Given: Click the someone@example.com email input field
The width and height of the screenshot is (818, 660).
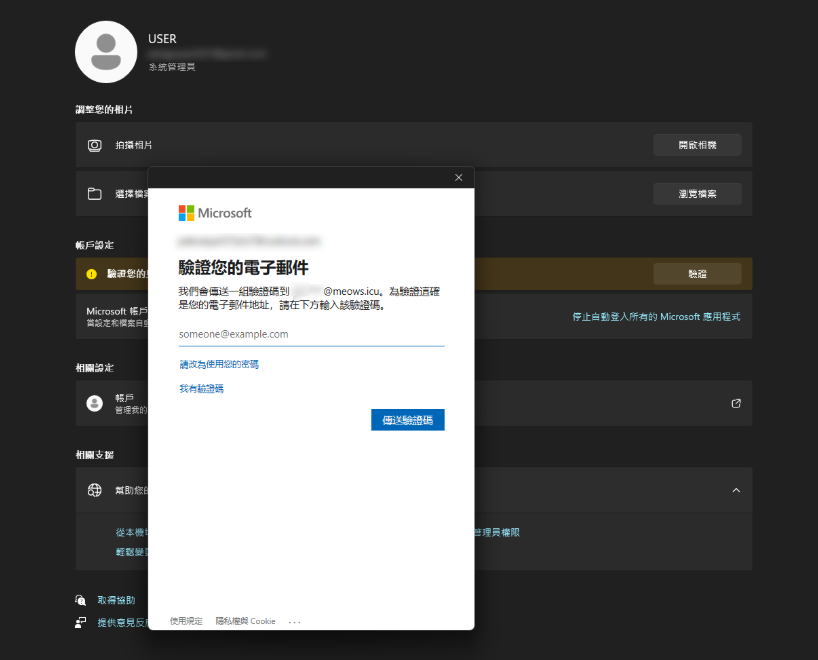Looking at the screenshot, I should [x=311, y=334].
